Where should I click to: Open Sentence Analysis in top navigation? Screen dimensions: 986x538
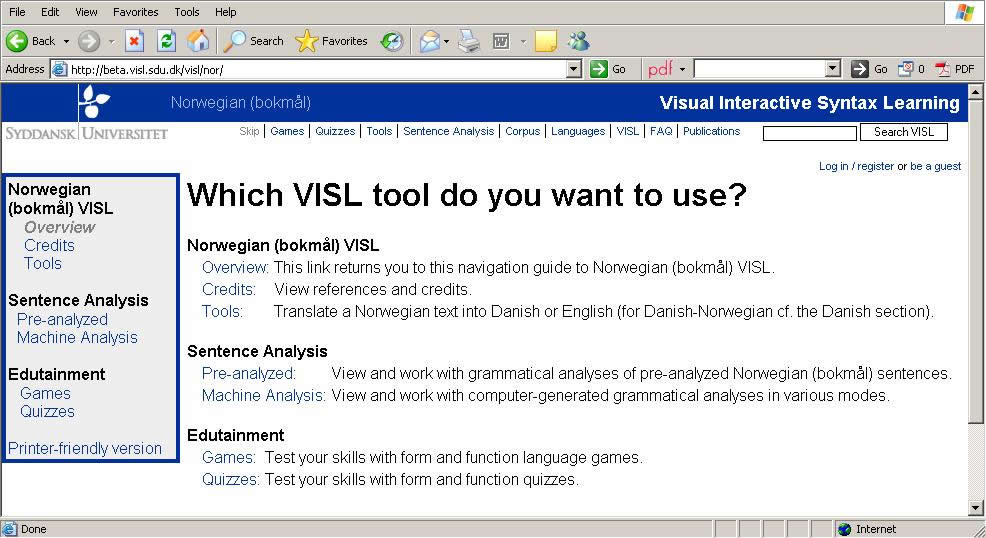(448, 131)
